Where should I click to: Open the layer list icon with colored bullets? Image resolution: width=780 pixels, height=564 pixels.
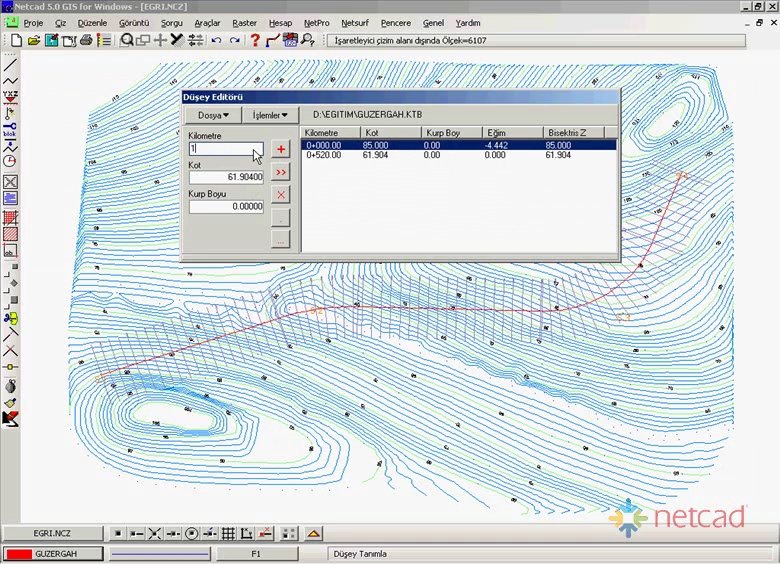104,40
